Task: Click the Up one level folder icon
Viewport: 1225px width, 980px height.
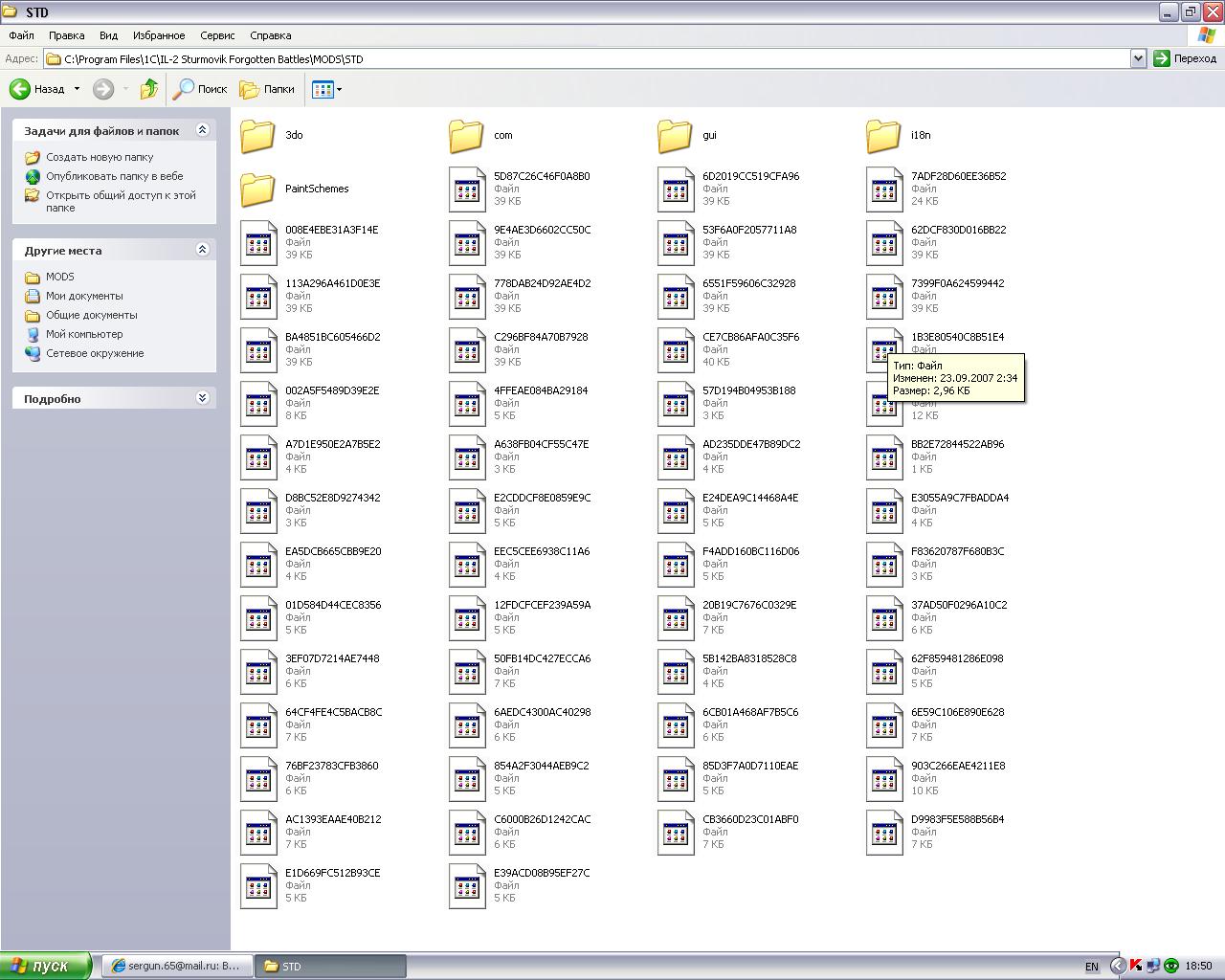Action: [149, 89]
